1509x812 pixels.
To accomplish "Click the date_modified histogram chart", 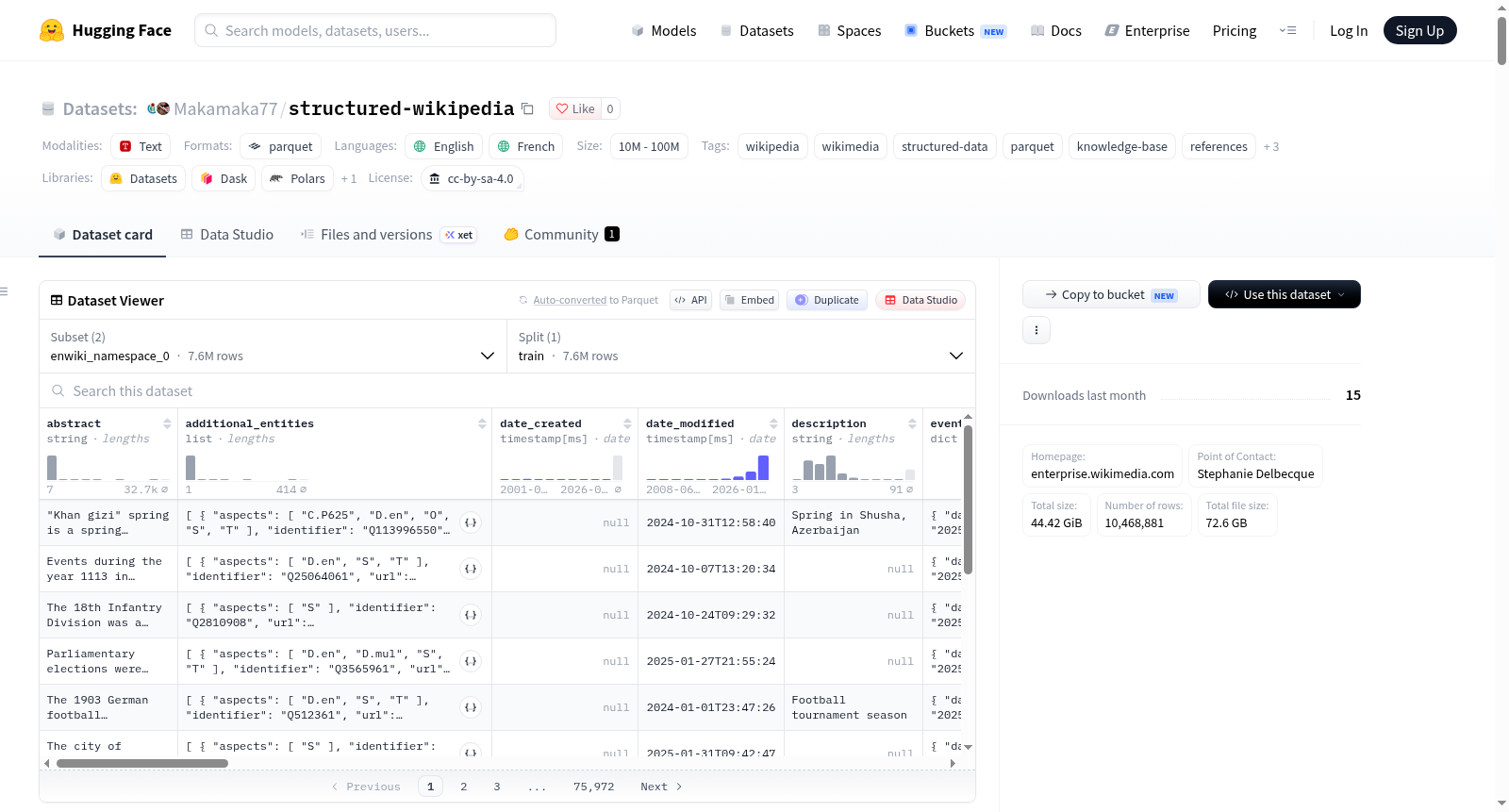I will [x=707, y=468].
